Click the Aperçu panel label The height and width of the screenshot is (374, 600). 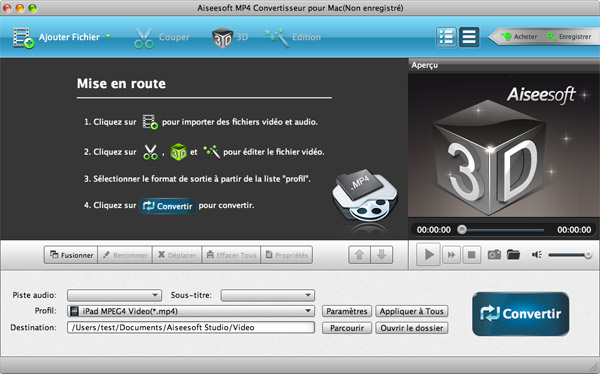[x=425, y=65]
